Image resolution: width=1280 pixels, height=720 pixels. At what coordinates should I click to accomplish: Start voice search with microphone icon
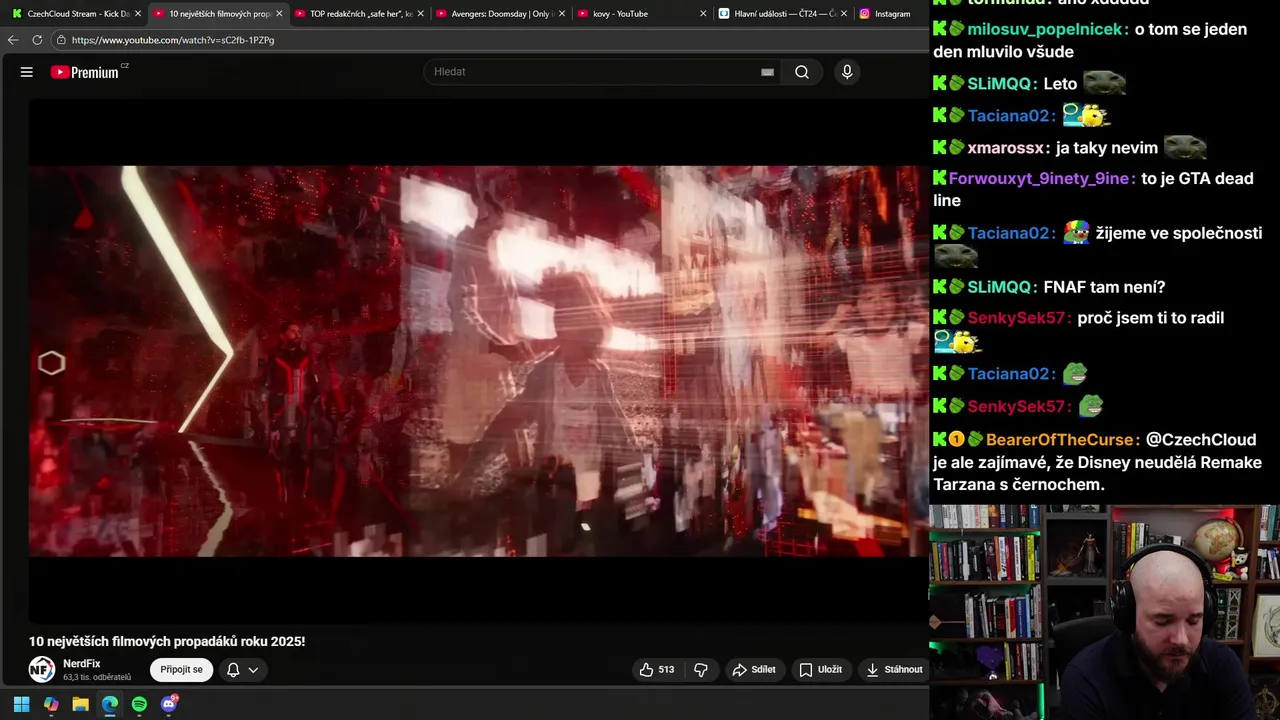pyautogui.click(x=847, y=72)
